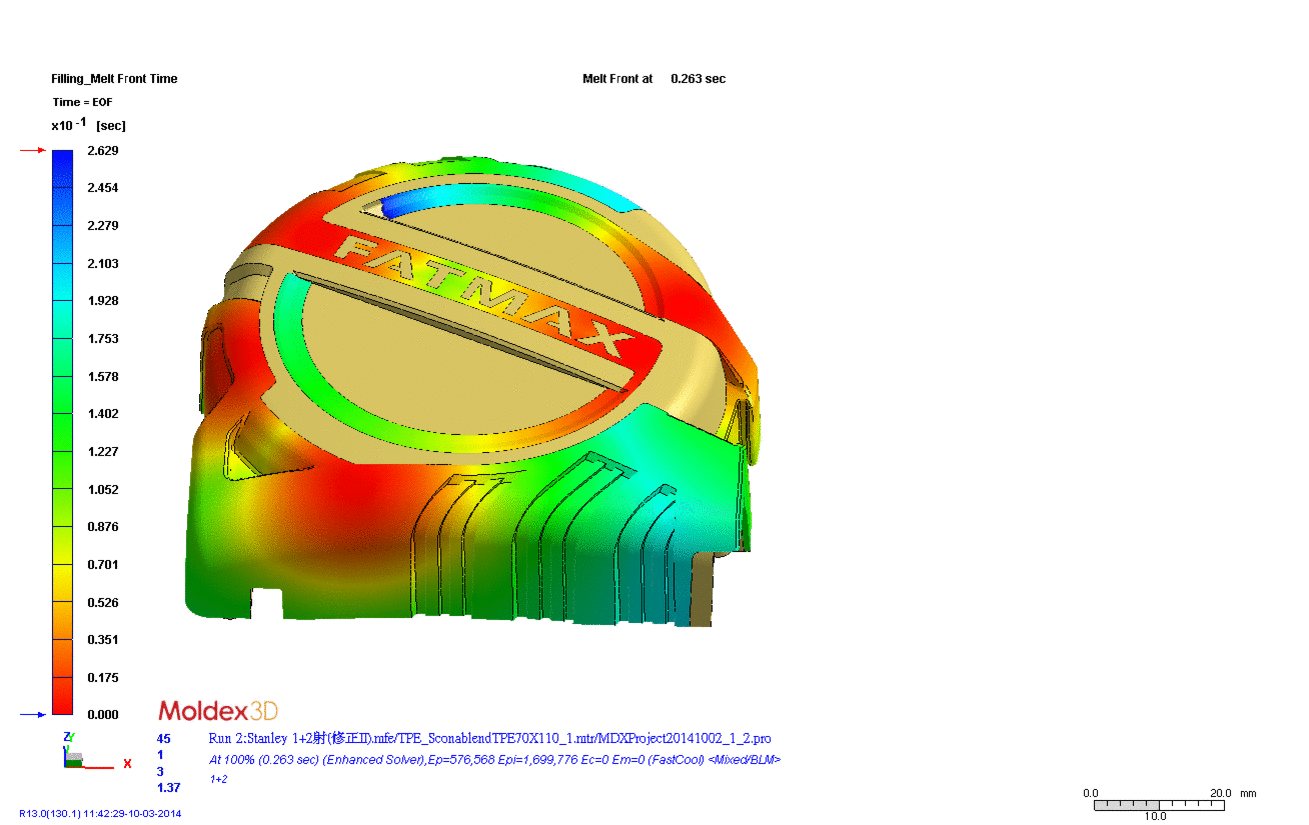1309x825 pixels.
Task: Click the blue minimum-value arrow marker
Action: pos(33,715)
